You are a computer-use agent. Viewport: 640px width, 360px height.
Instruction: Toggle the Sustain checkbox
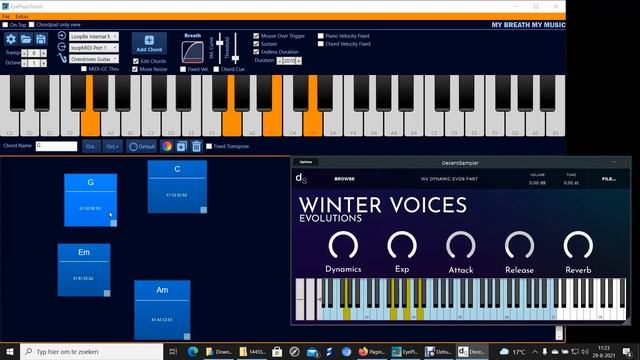(x=256, y=44)
